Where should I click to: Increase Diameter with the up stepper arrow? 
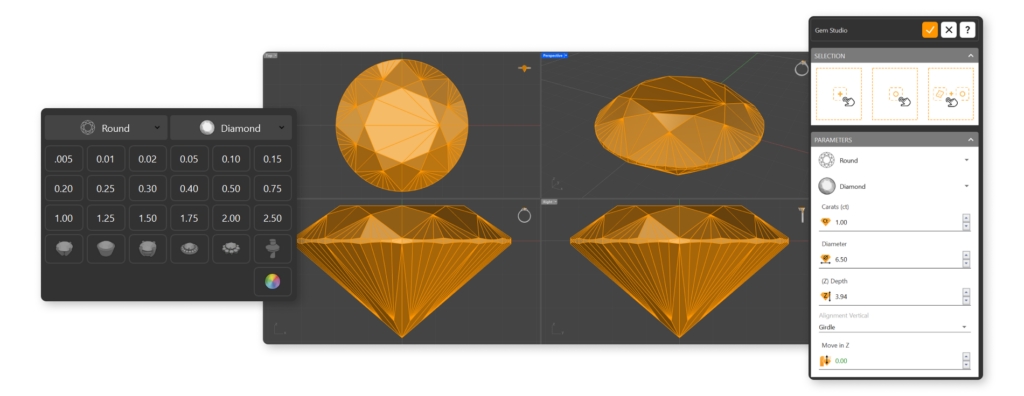966,255
